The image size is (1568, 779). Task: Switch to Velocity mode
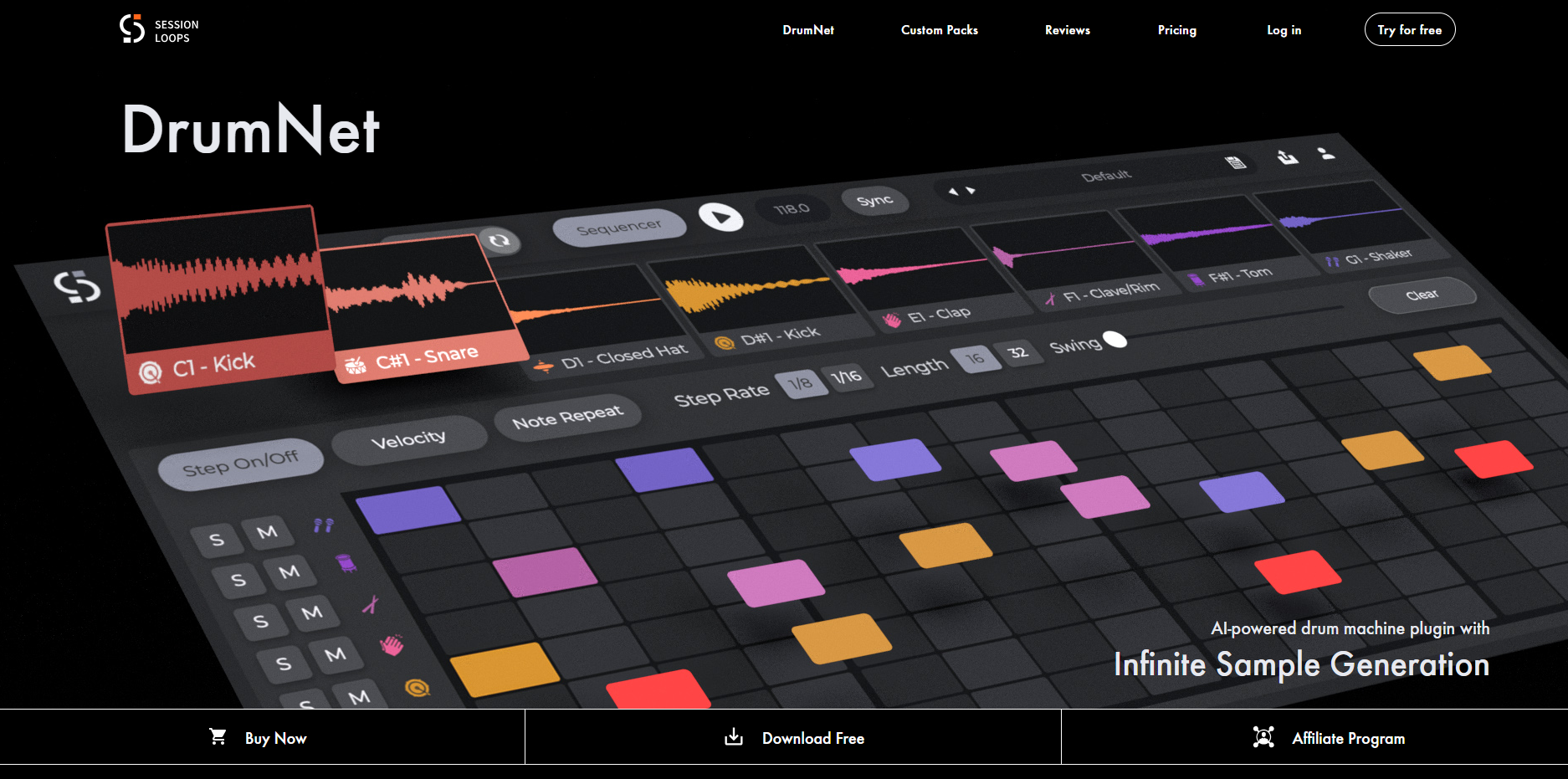408,439
